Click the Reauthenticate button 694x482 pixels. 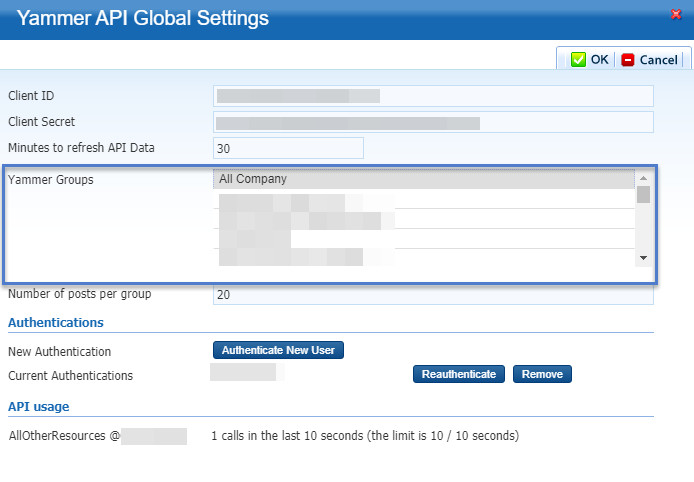pos(459,374)
